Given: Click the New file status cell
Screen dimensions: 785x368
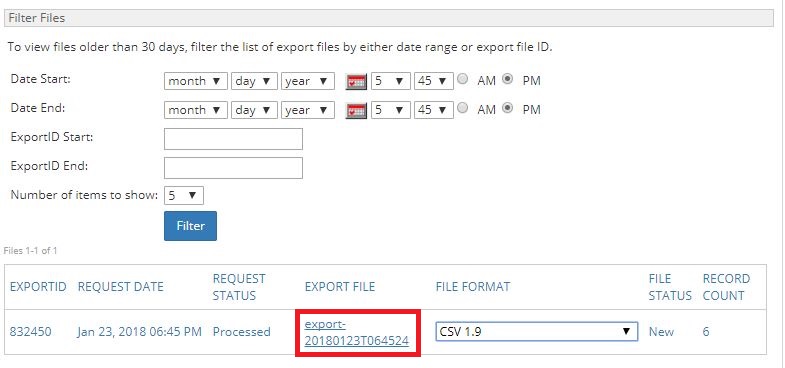Looking at the screenshot, I should tap(661, 332).
